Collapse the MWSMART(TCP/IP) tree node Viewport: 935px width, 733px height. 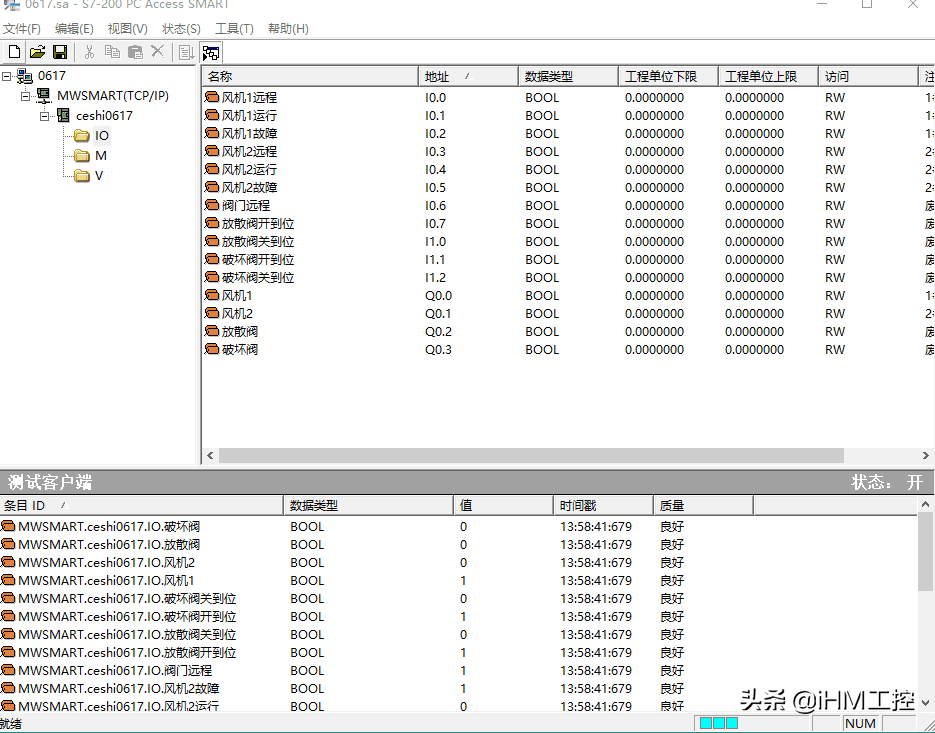(x=26, y=96)
